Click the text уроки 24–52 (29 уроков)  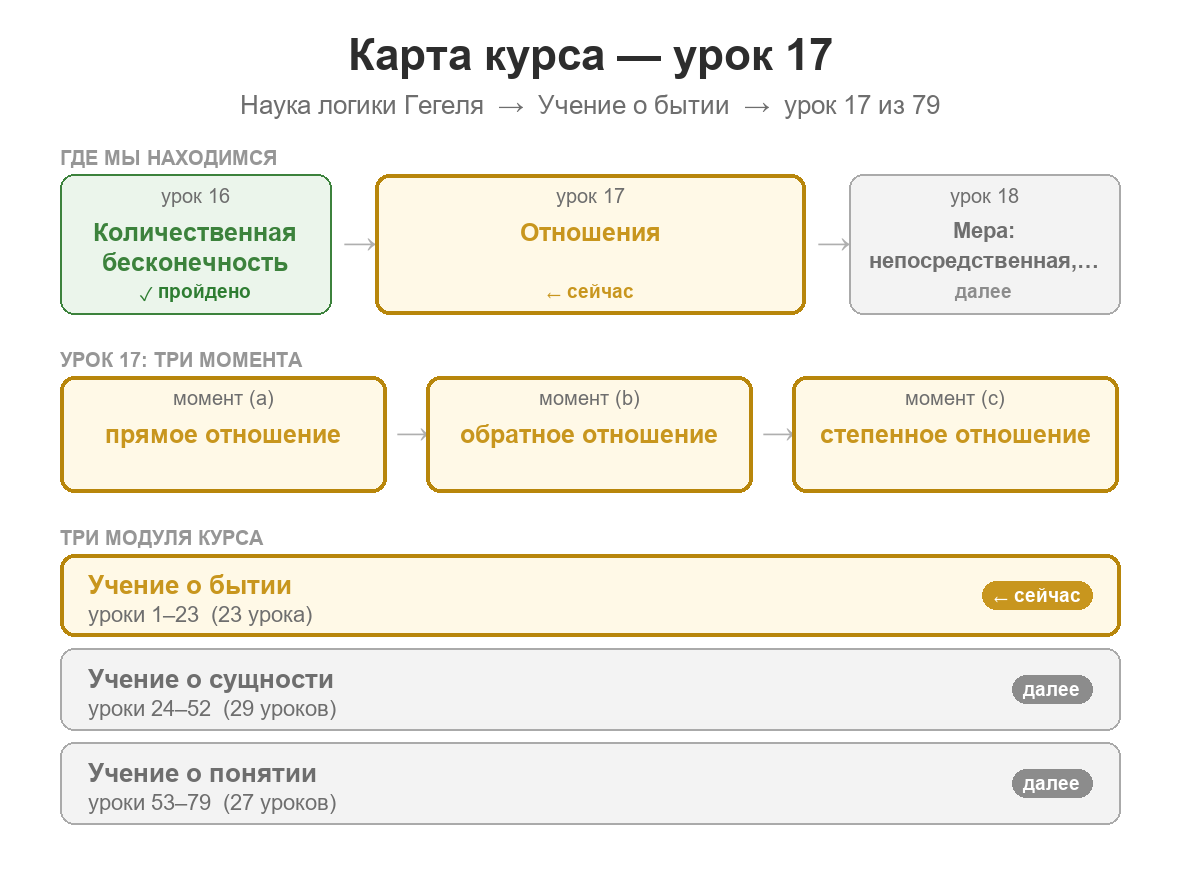coord(212,710)
